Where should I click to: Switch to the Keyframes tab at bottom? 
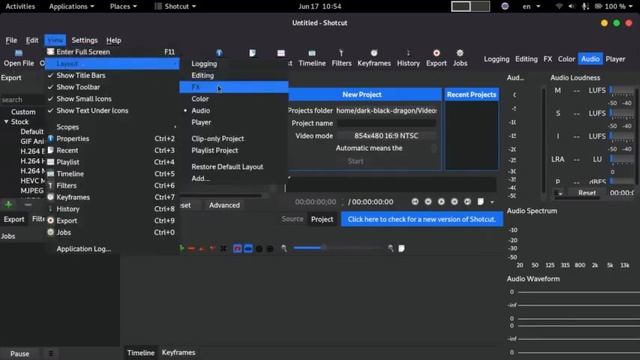178,353
